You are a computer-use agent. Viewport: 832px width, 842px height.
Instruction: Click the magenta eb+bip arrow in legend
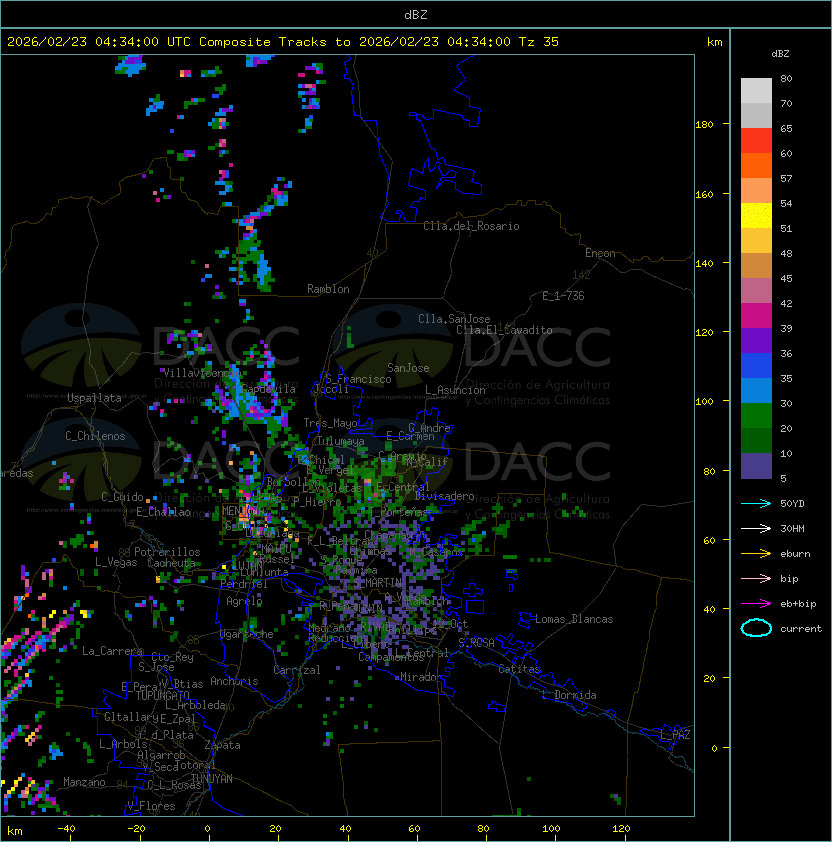tap(756, 604)
